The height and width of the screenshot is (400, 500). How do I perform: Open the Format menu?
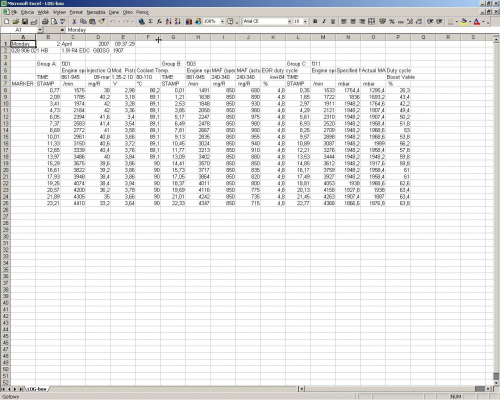76,12
